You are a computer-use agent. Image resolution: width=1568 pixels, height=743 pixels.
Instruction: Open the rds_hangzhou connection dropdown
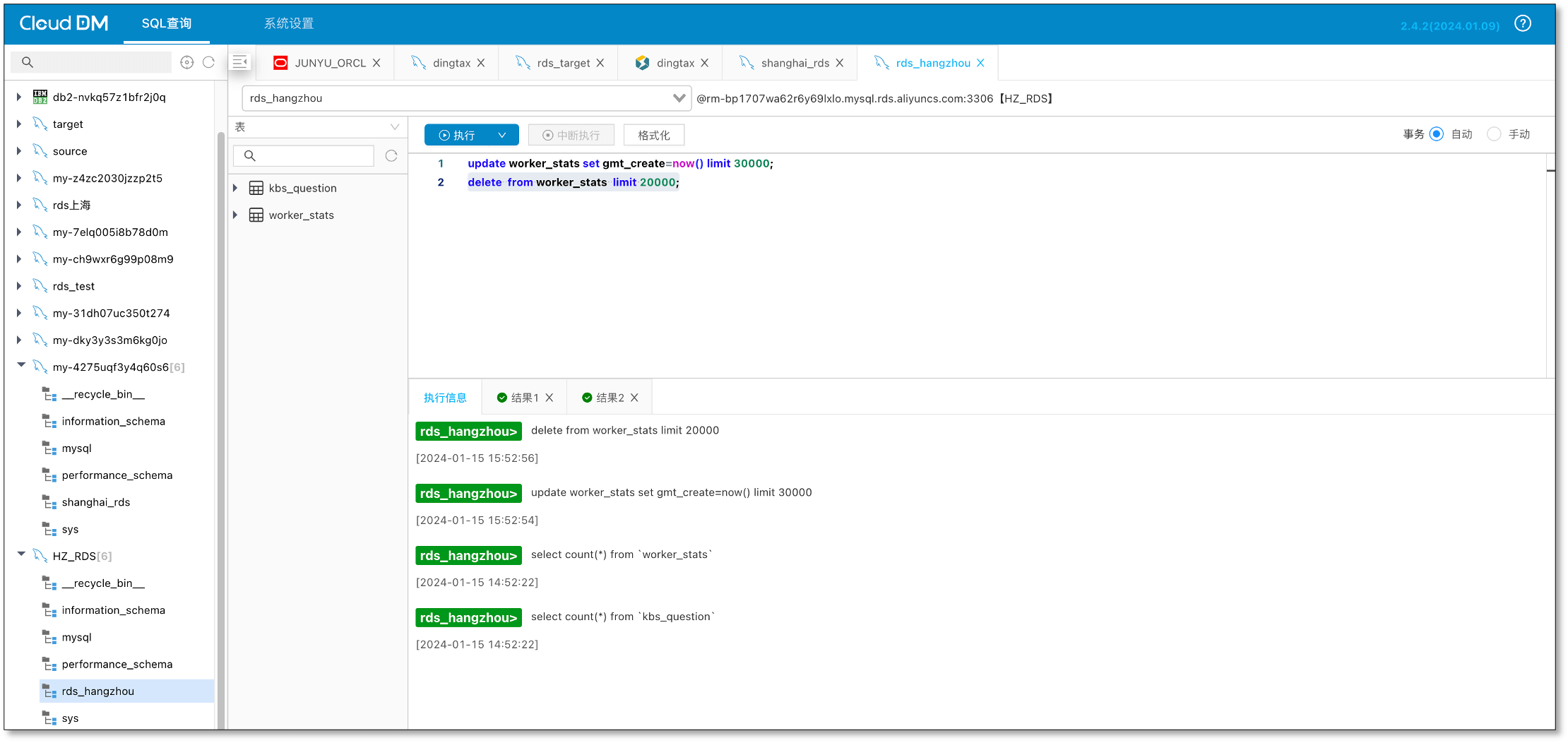coord(677,98)
